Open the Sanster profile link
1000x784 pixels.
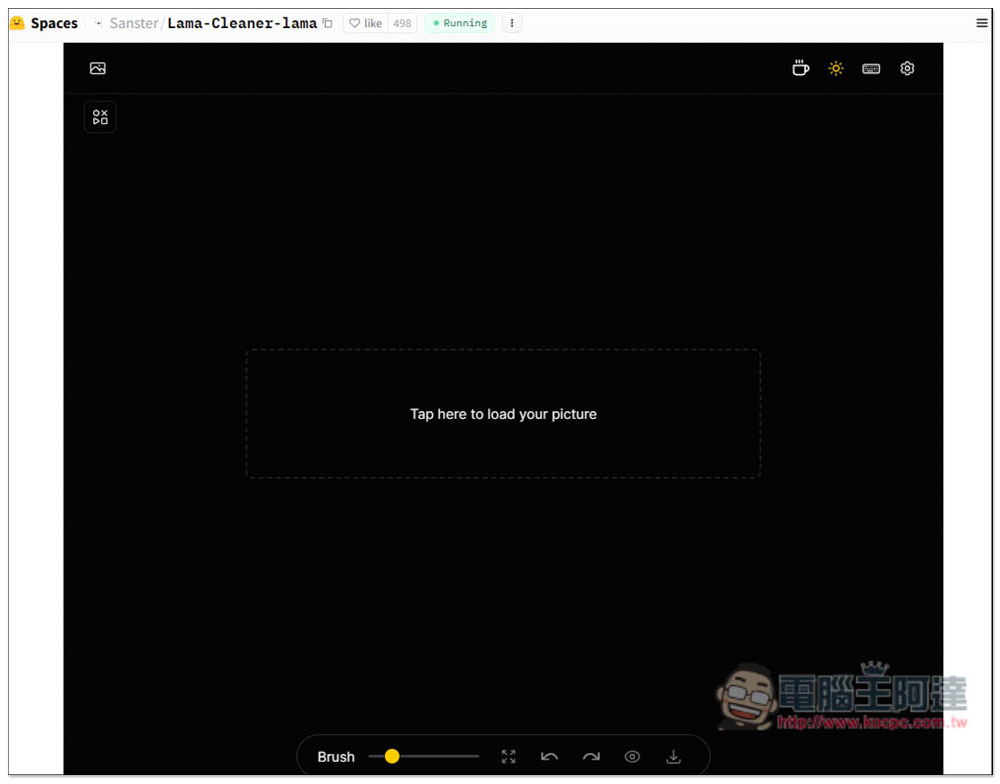[133, 23]
